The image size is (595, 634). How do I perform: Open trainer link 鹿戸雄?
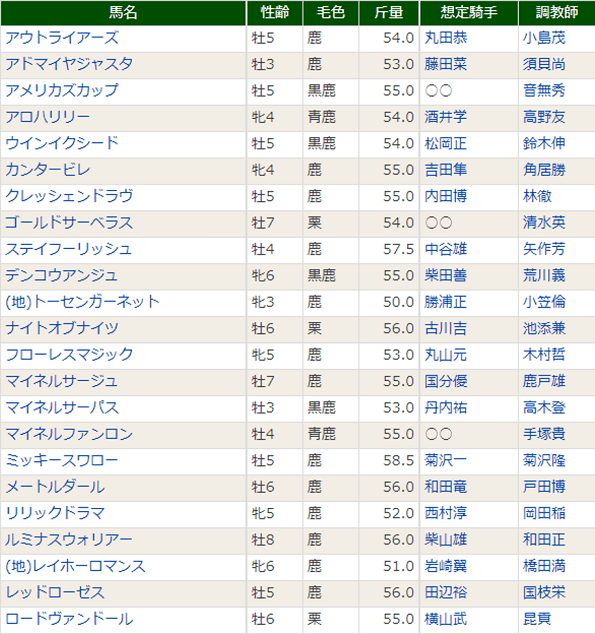click(x=544, y=381)
